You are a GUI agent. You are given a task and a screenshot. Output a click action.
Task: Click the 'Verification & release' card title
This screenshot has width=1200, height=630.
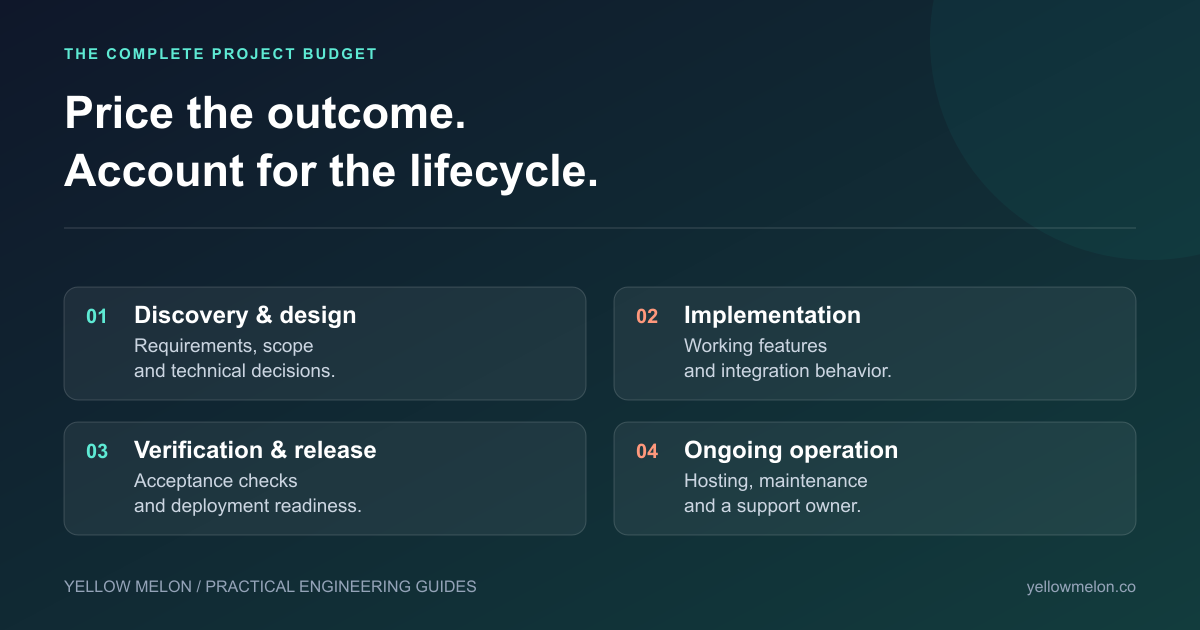tap(255, 450)
